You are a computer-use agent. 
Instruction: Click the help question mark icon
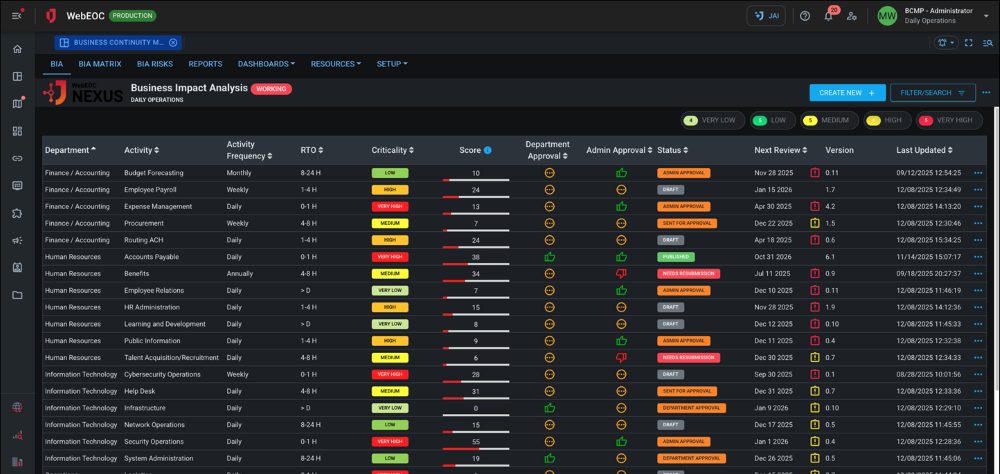coord(805,16)
